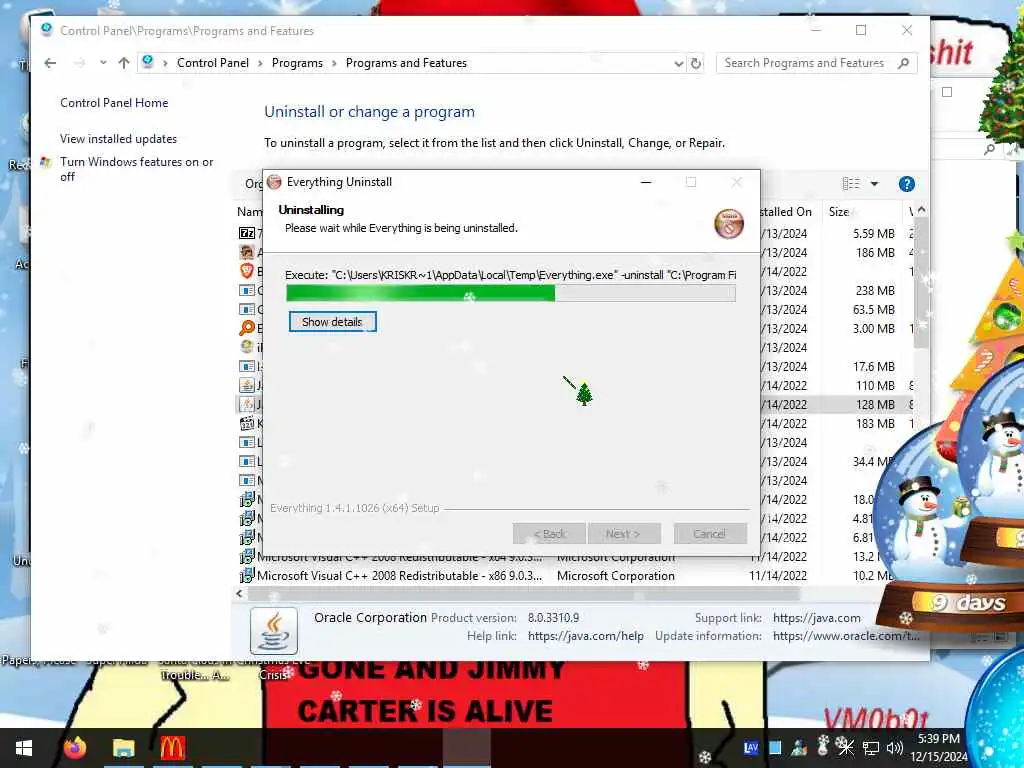The height and width of the screenshot is (768, 1024).
Task: Open the taskbar clock showing 5:39 PM
Action: 938,748
